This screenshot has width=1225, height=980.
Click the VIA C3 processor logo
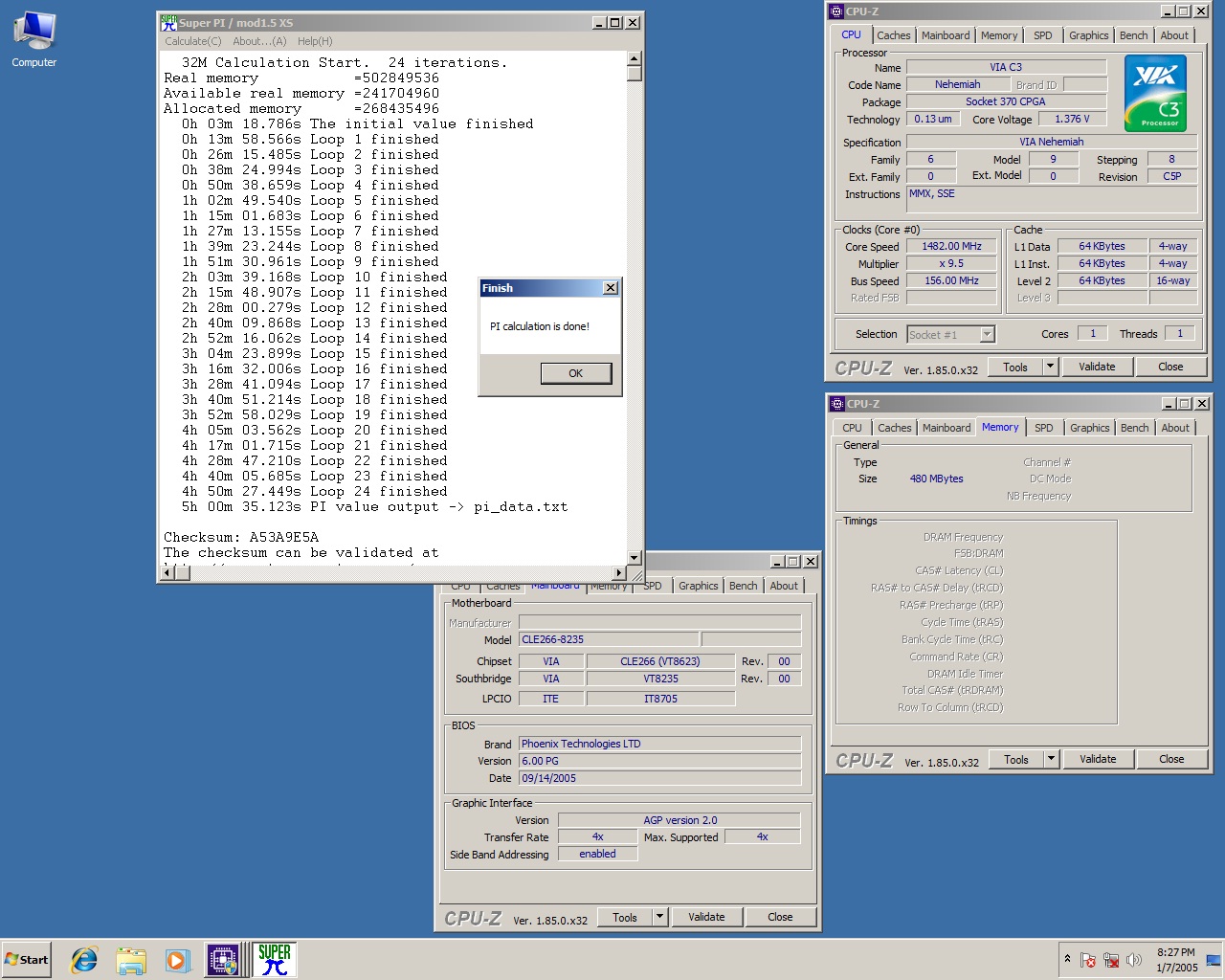[1155, 93]
